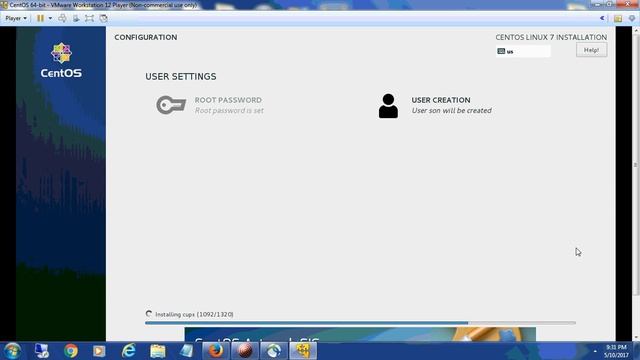Click the green-blue swirl taskbar app

[274, 351]
